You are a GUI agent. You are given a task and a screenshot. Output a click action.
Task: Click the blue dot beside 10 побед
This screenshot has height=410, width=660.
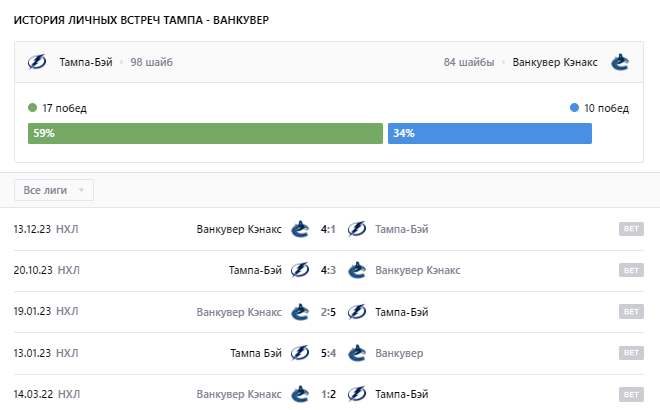[x=574, y=108]
